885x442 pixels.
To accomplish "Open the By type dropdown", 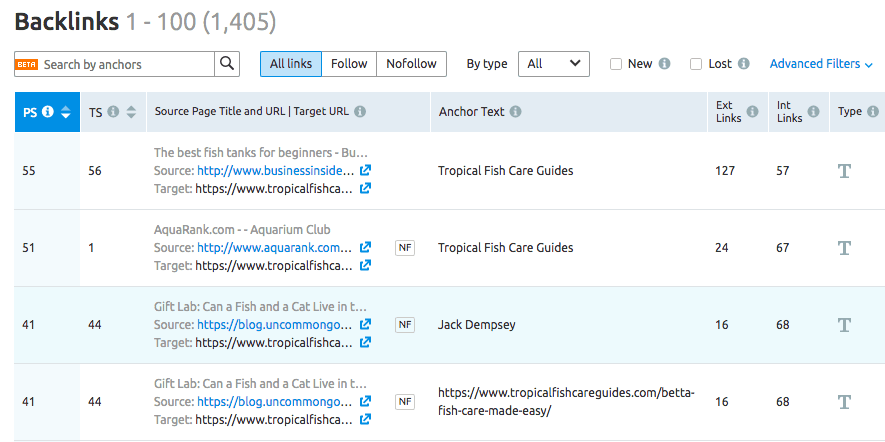I will pos(553,64).
